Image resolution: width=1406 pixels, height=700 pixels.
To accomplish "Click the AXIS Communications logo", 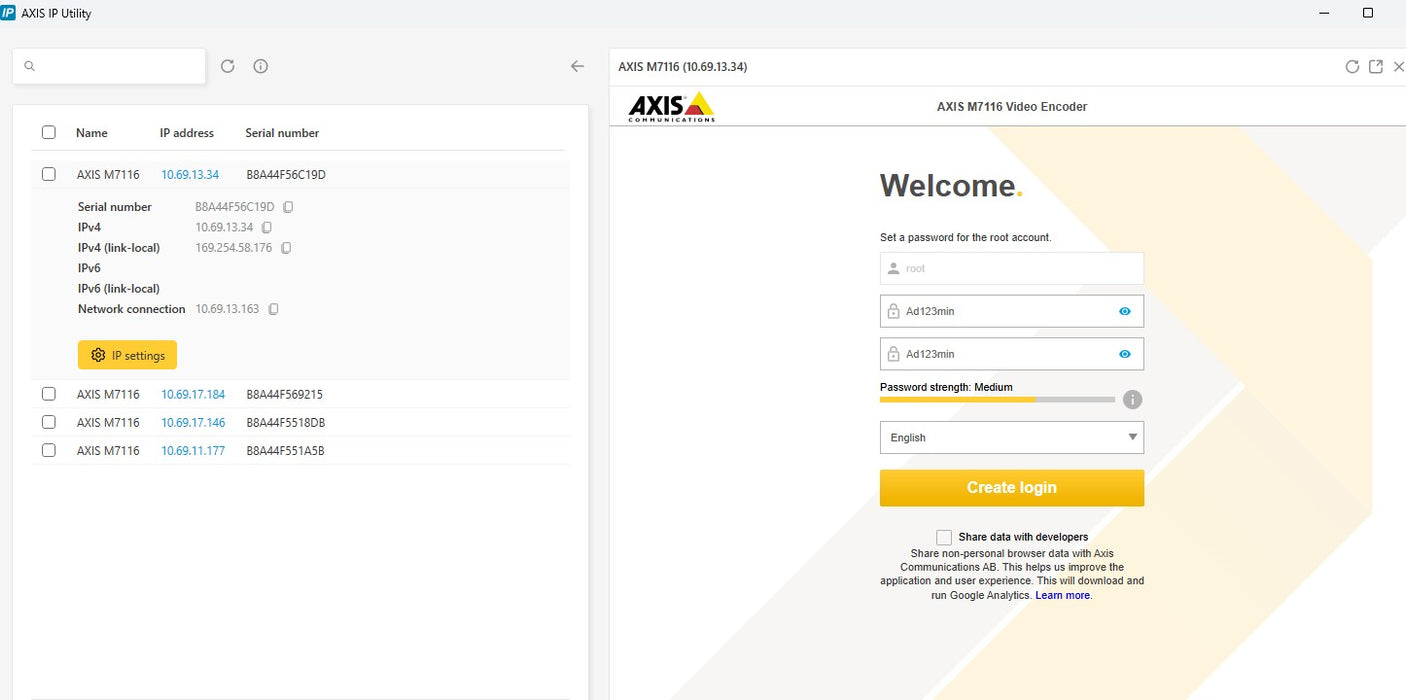I will 671,106.
